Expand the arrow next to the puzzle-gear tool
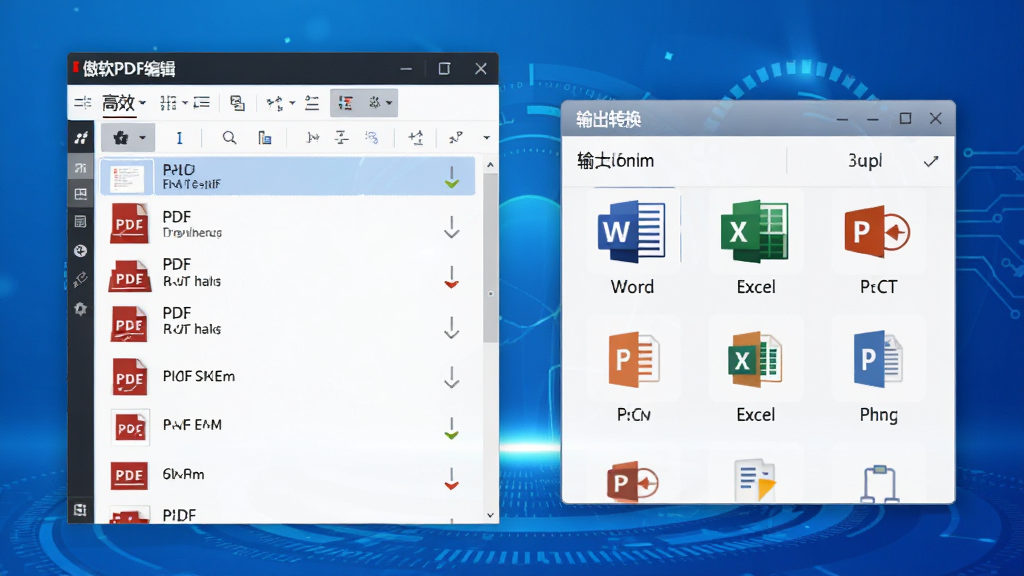This screenshot has height=576, width=1024. (x=142, y=138)
